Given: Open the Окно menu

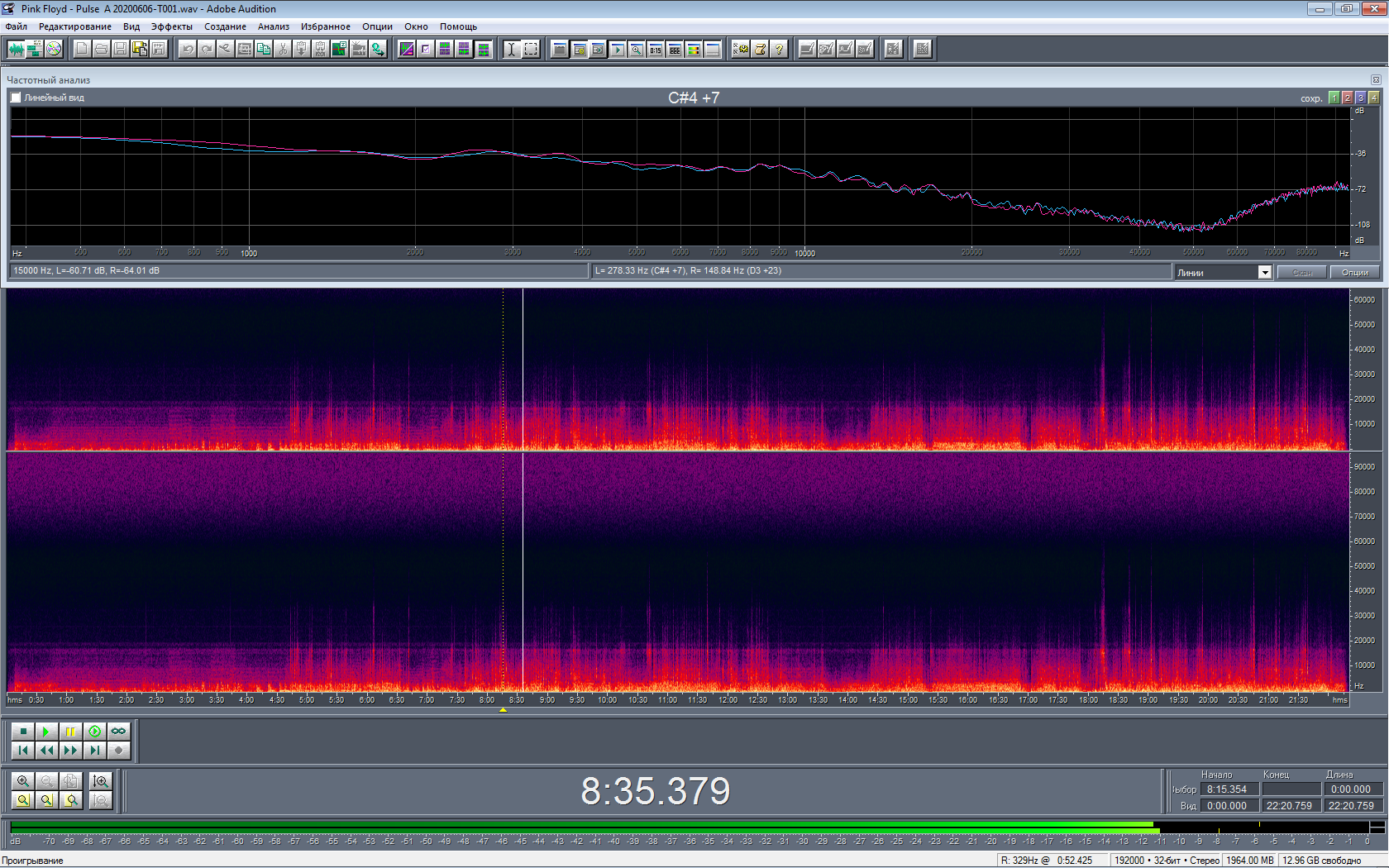Looking at the screenshot, I should [416, 26].
